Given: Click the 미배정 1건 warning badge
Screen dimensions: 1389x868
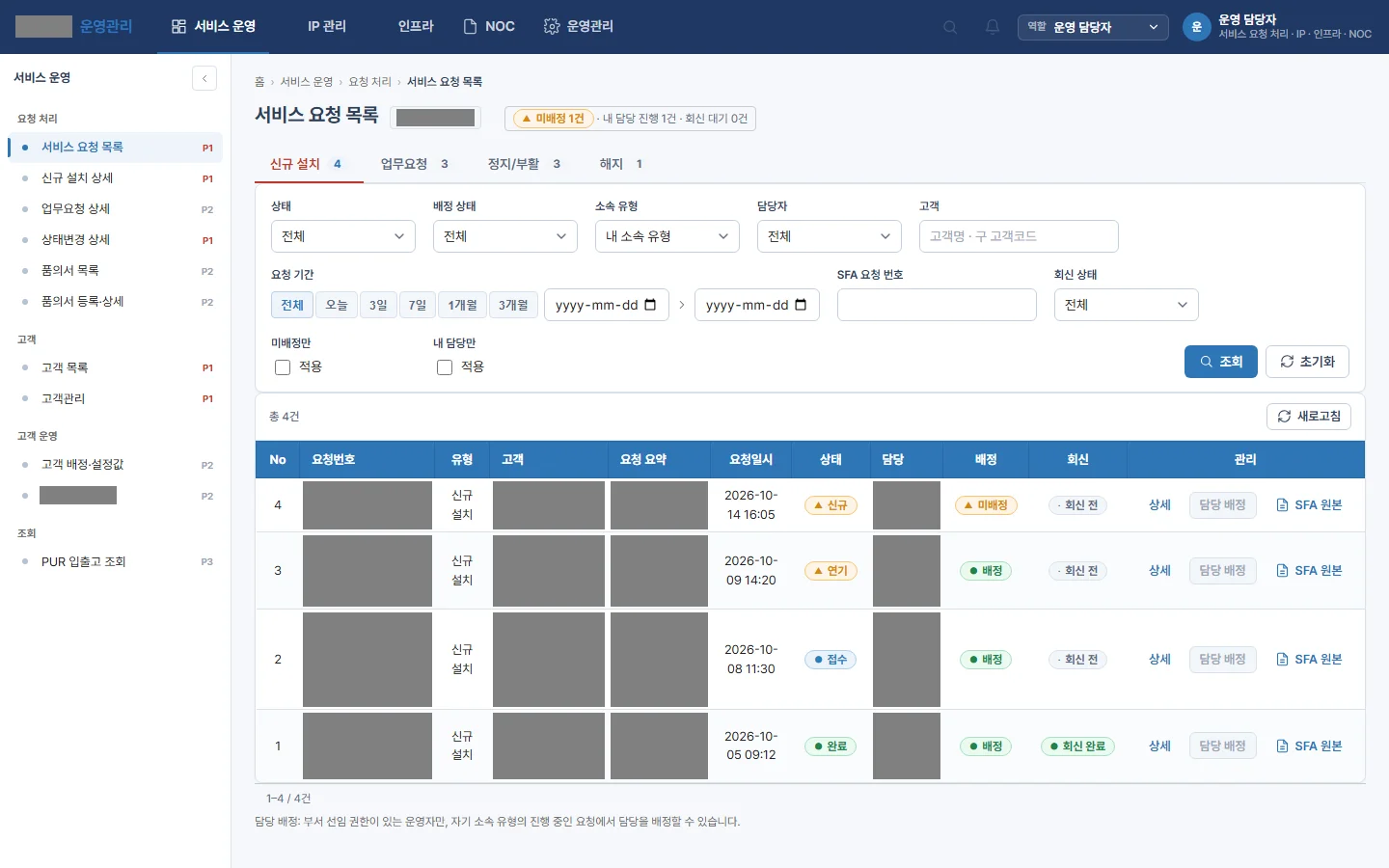Looking at the screenshot, I should click(x=553, y=119).
